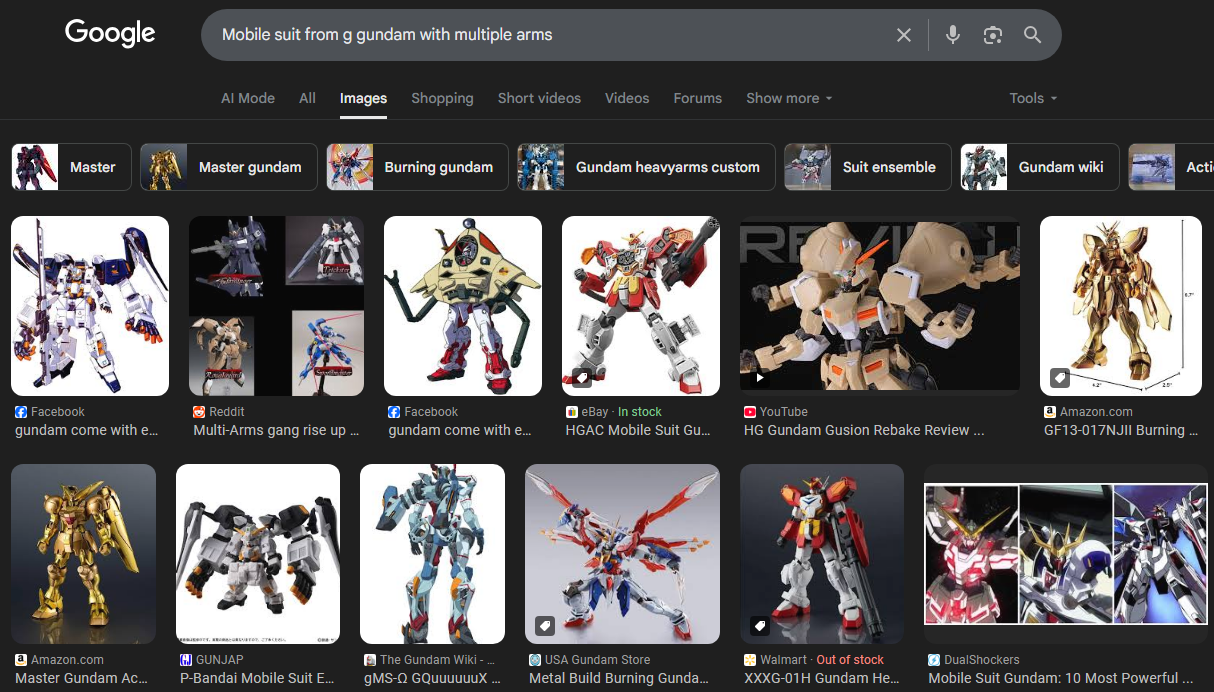The width and height of the screenshot is (1214, 692).
Task: Click the Reddit source icon
Action: (x=199, y=412)
